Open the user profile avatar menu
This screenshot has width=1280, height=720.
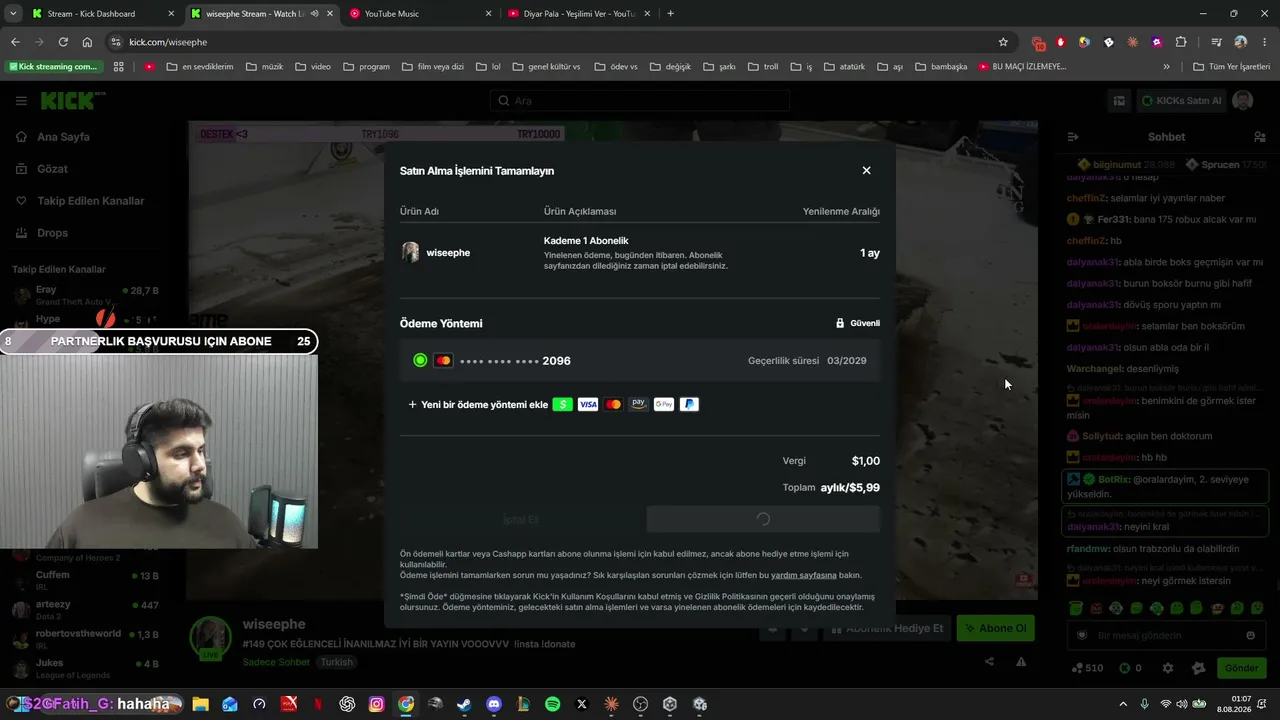click(x=1243, y=101)
